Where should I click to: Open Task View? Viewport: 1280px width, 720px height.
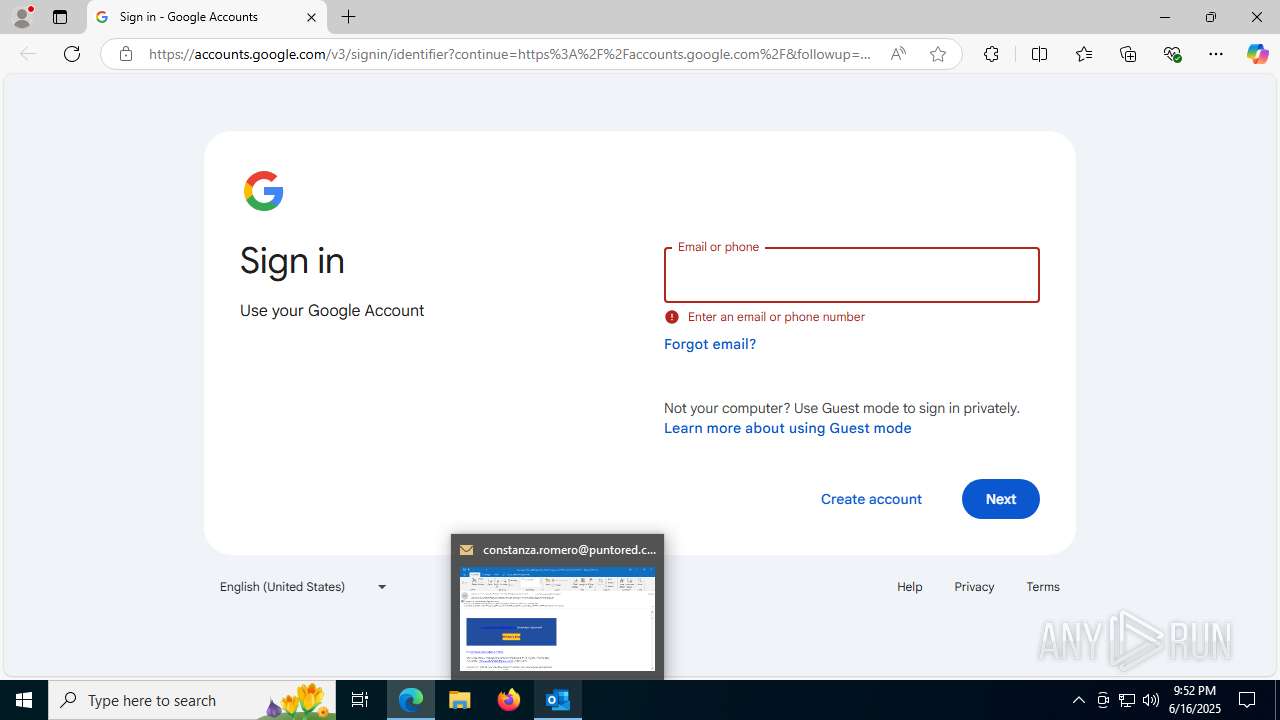pos(360,700)
